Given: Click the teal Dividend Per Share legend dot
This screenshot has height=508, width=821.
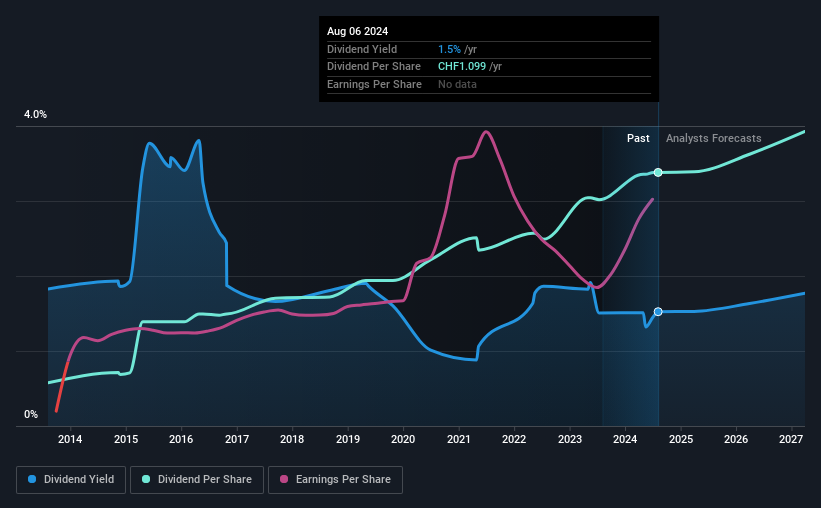Looking at the screenshot, I should pyautogui.click(x=146, y=479).
